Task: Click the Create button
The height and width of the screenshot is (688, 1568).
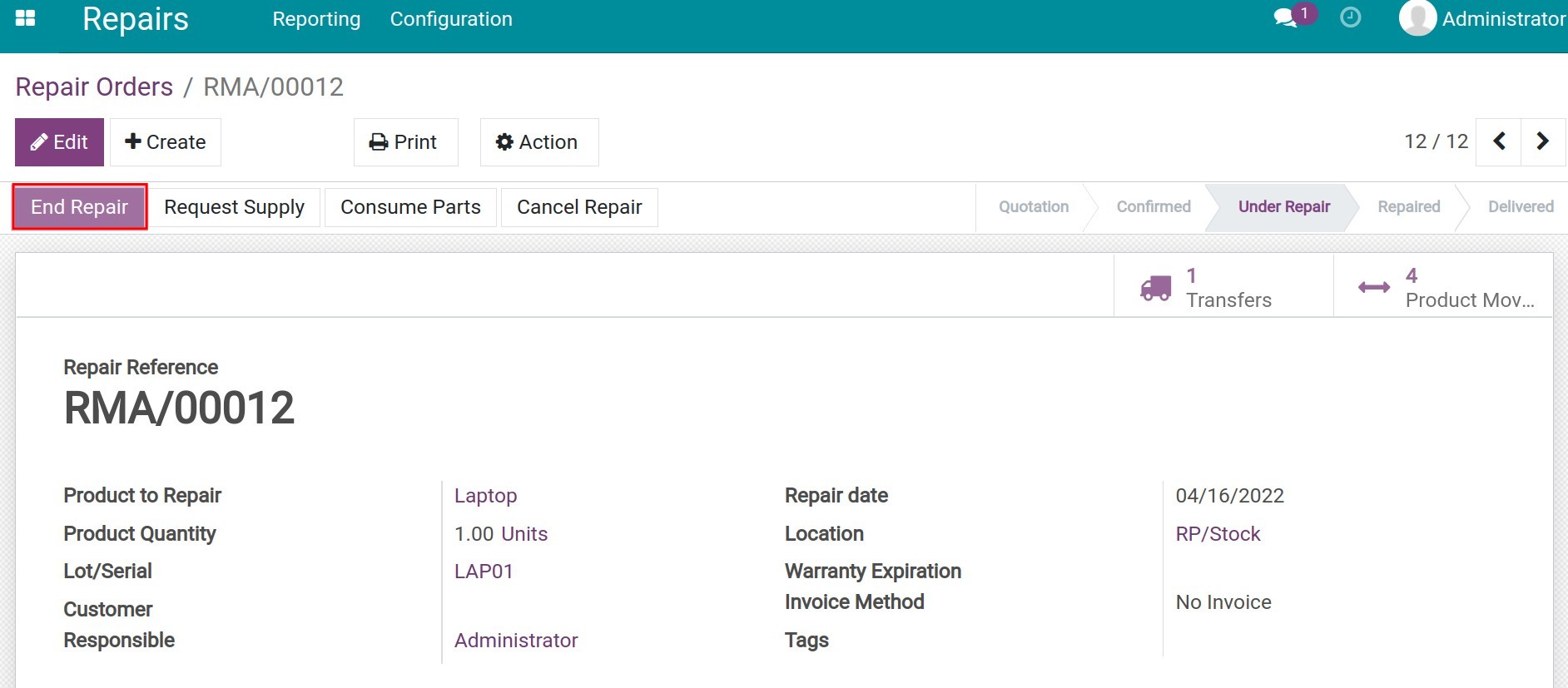Action: (x=165, y=142)
